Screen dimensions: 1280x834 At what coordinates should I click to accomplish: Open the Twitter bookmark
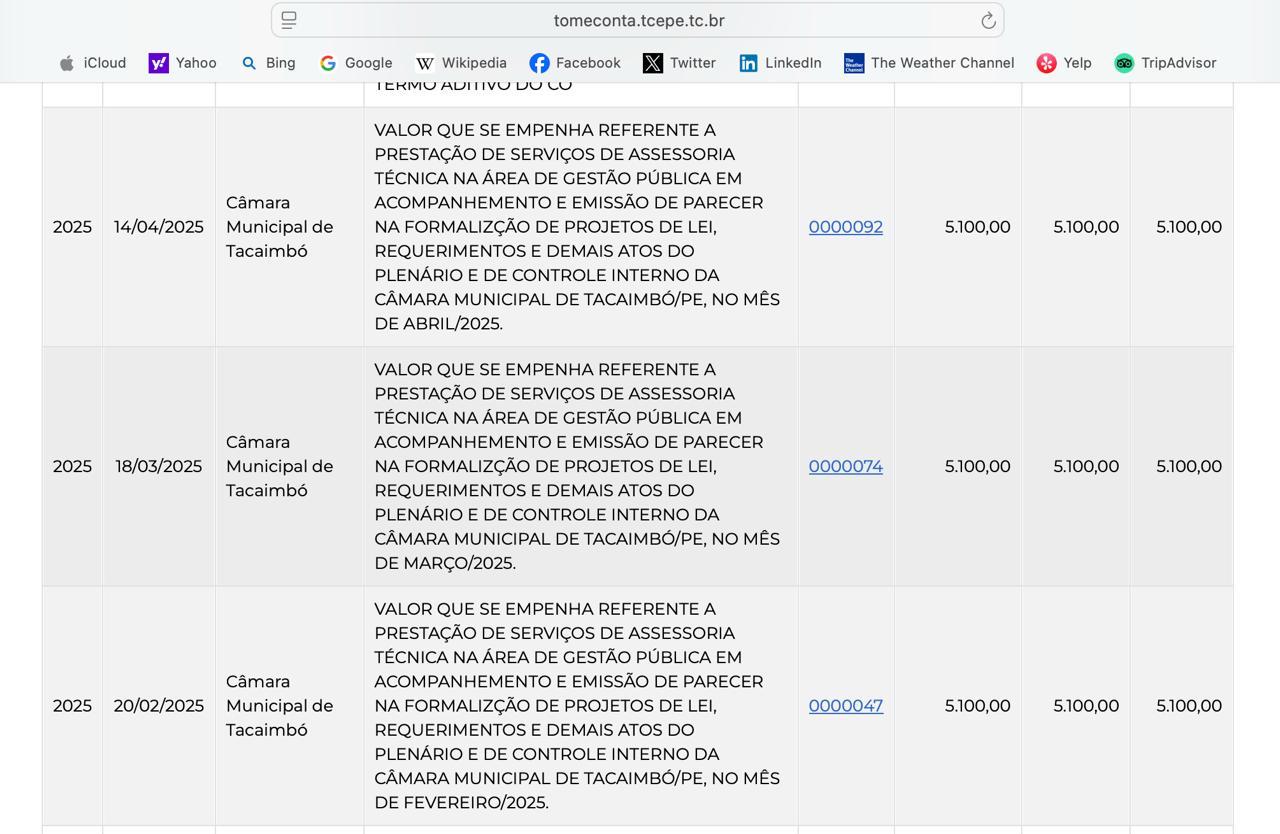680,63
